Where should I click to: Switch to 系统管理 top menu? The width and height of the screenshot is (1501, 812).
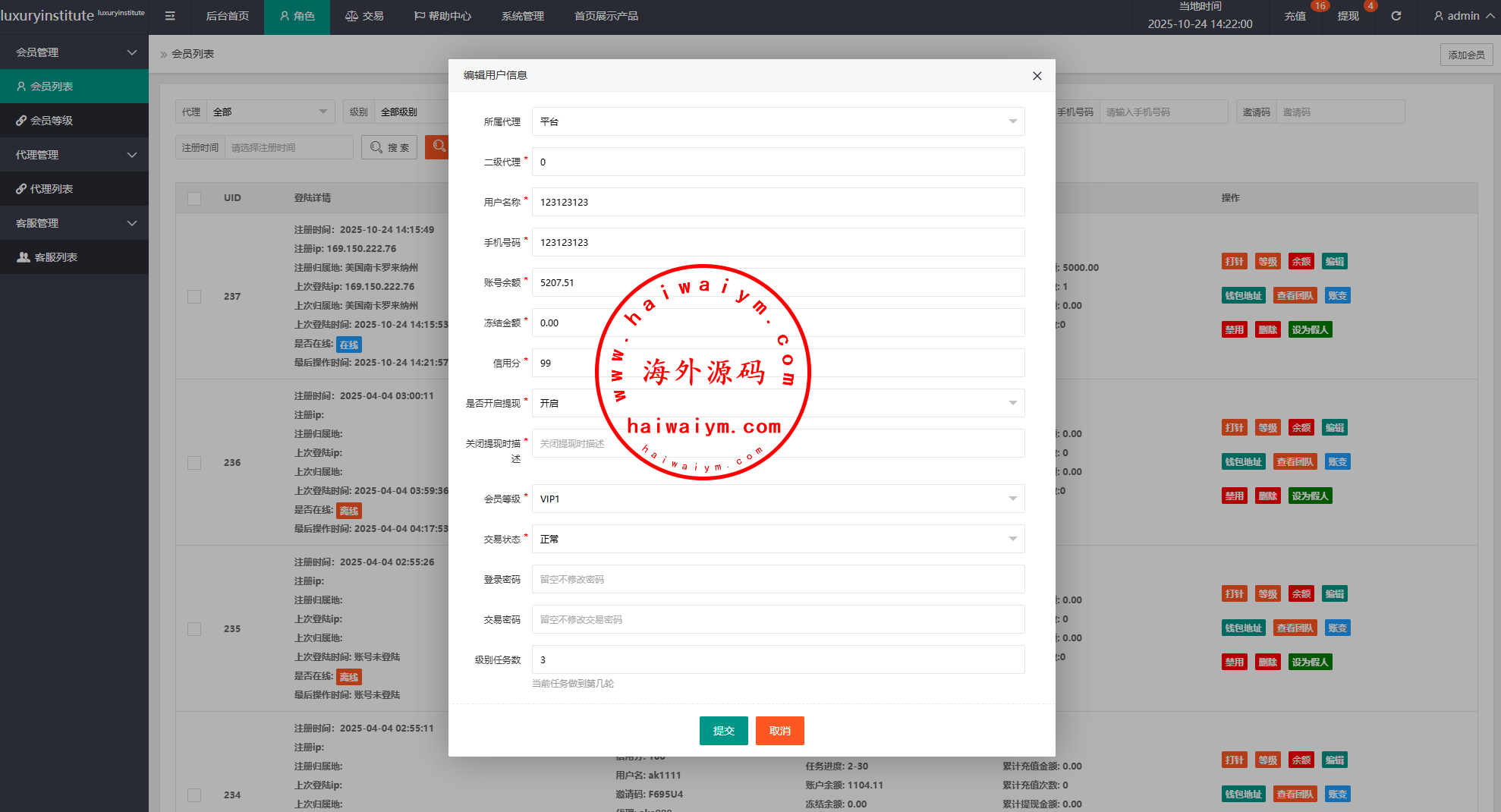[522, 16]
